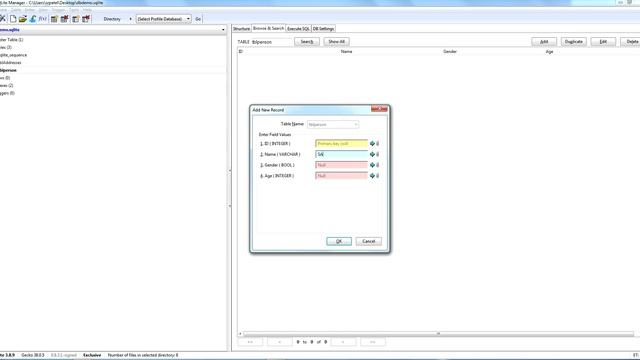640x360 pixels.
Task: Open the Select Profile Database combo box
Action: (163, 19)
